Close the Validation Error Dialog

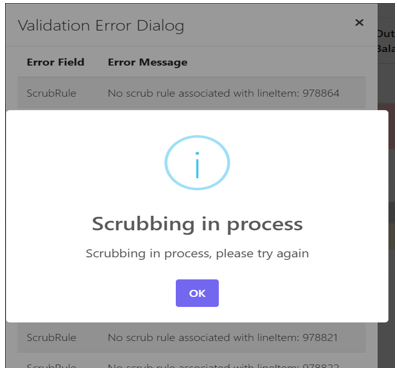(x=359, y=23)
